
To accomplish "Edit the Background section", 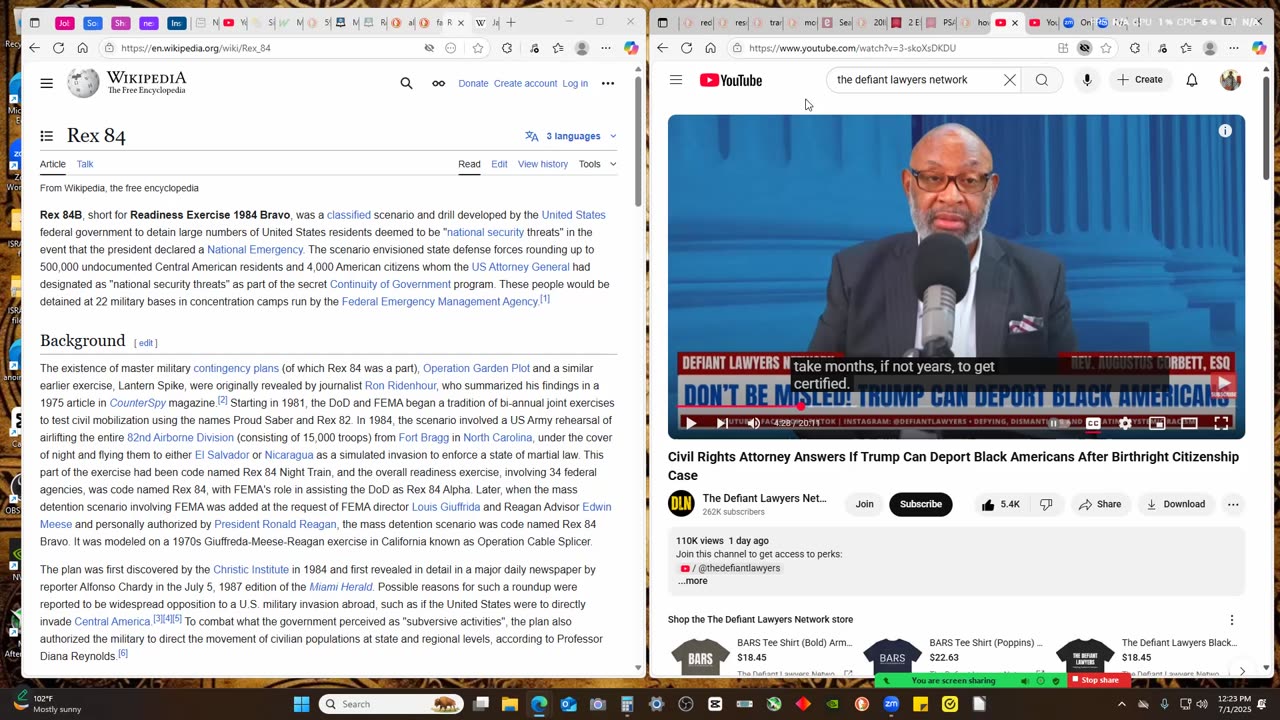I will pyautogui.click(x=146, y=343).
